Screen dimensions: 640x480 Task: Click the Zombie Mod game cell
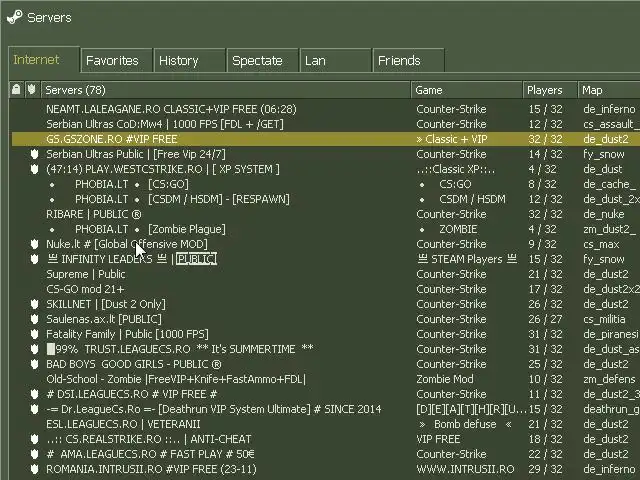(x=445, y=379)
